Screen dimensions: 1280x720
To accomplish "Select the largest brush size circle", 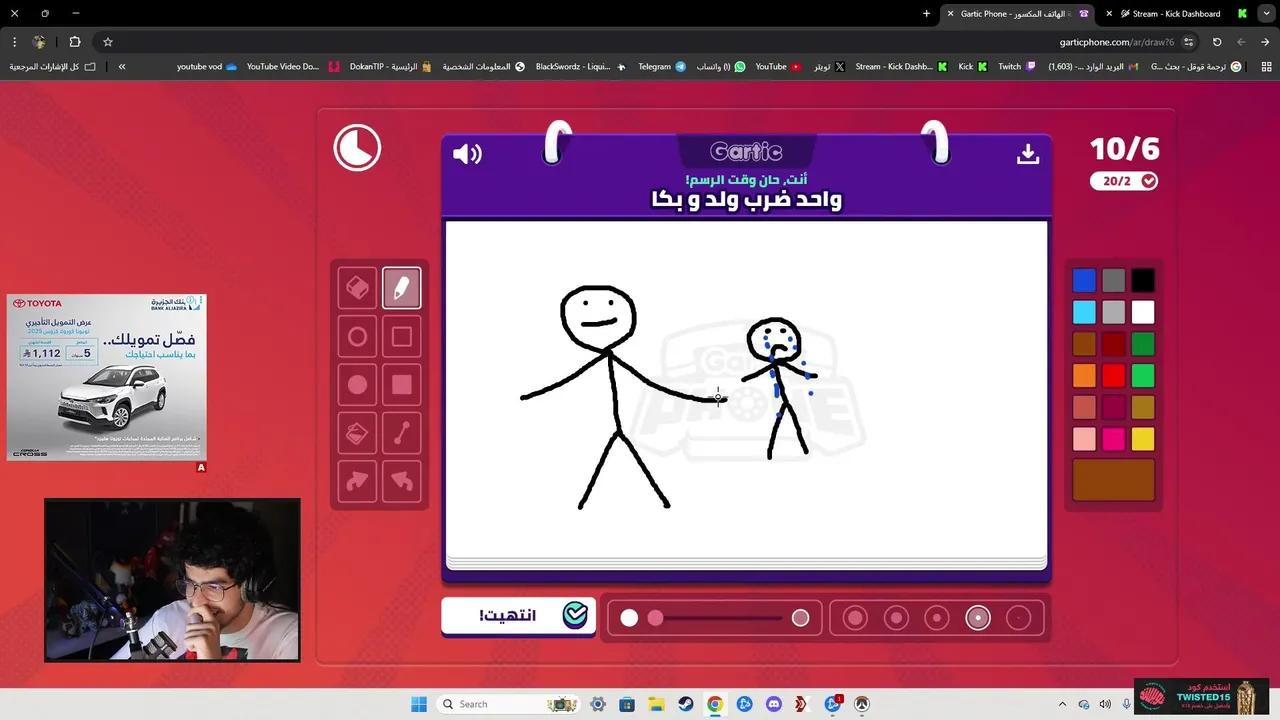I will pyautogui.click(x=855, y=618).
